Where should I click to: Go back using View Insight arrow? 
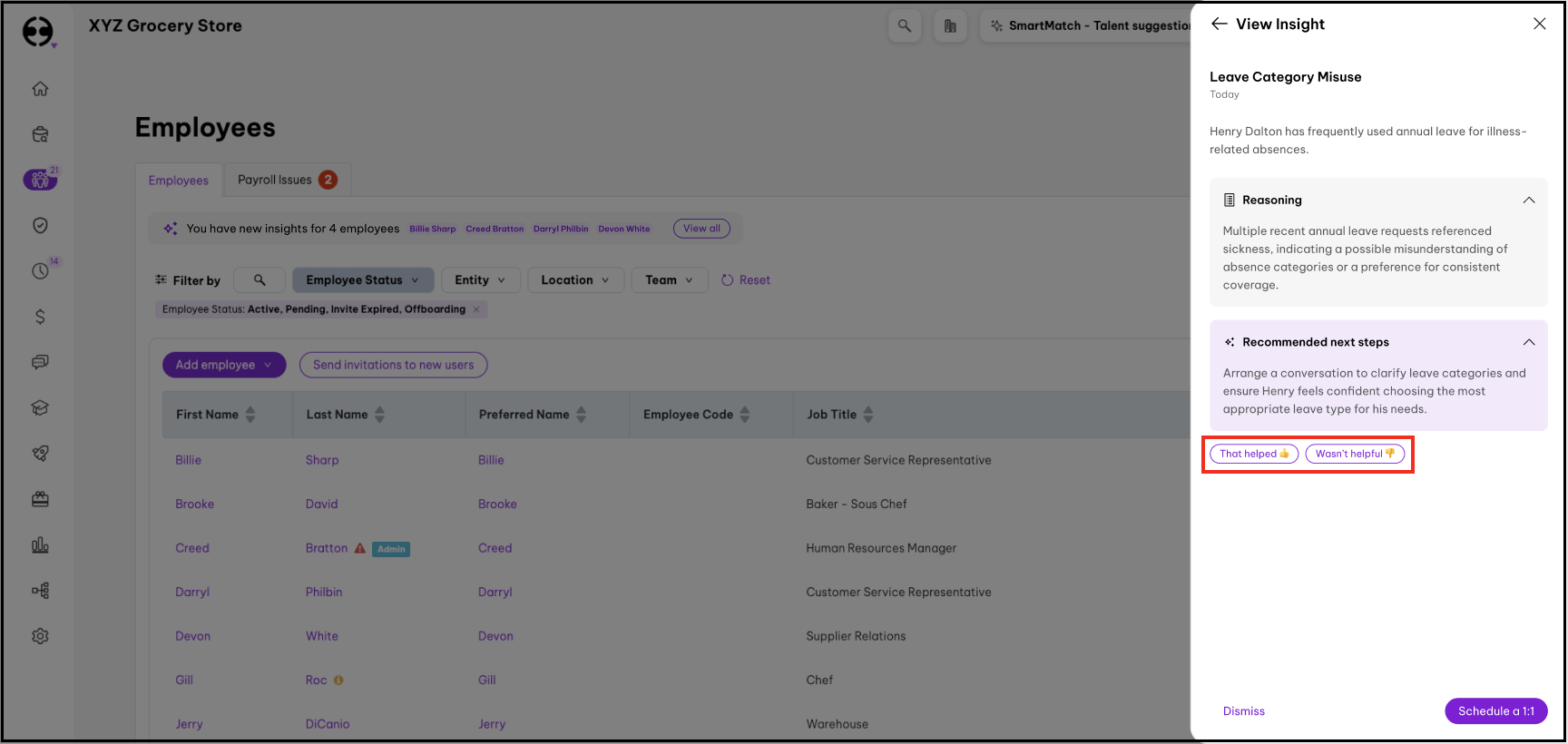pyautogui.click(x=1219, y=24)
